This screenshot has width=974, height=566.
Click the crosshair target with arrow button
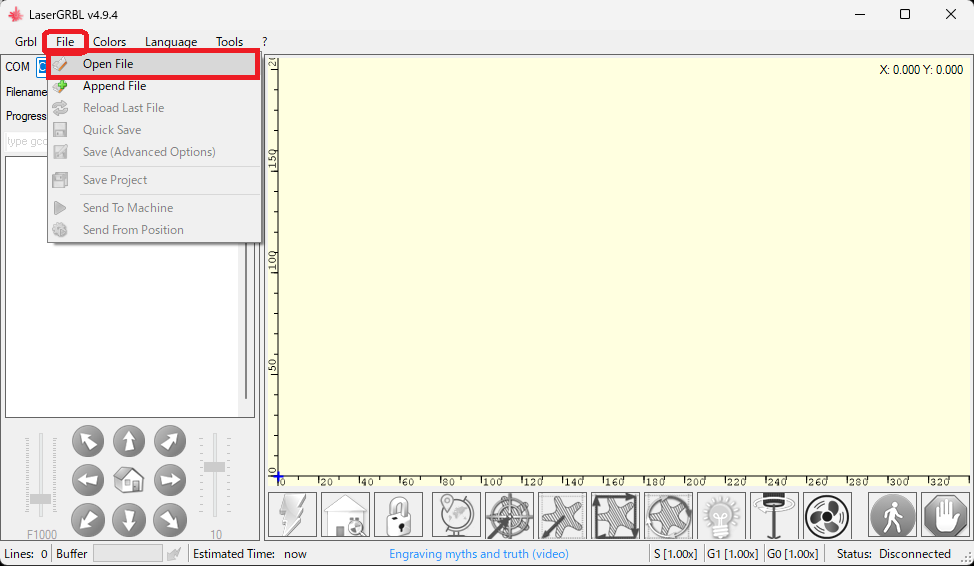click(509, 514)
